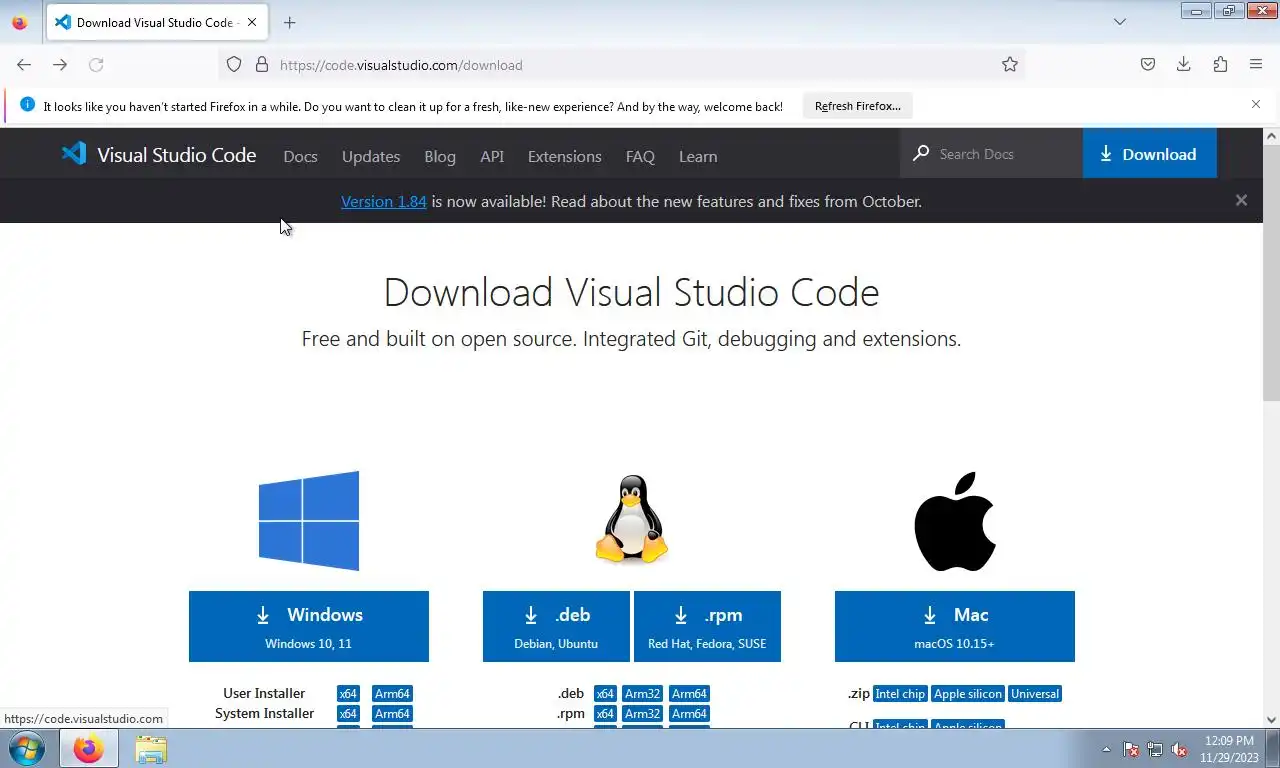Click the Linux Tux penguin image
1280x768 pixels.
pos(632,520)
